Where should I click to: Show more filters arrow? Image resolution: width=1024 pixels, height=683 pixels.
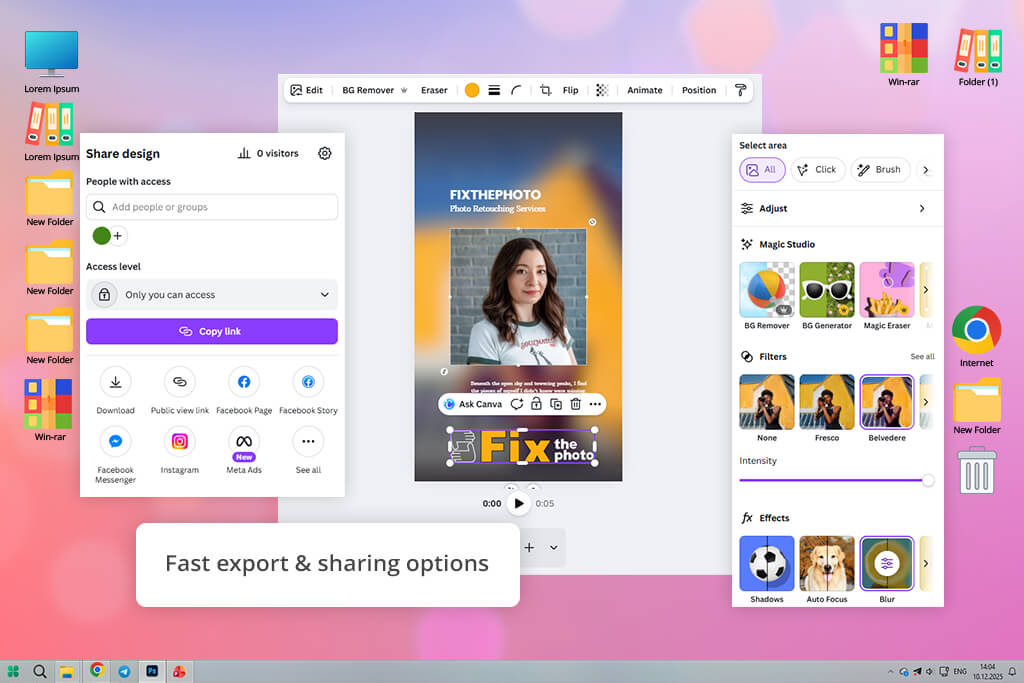925,402
